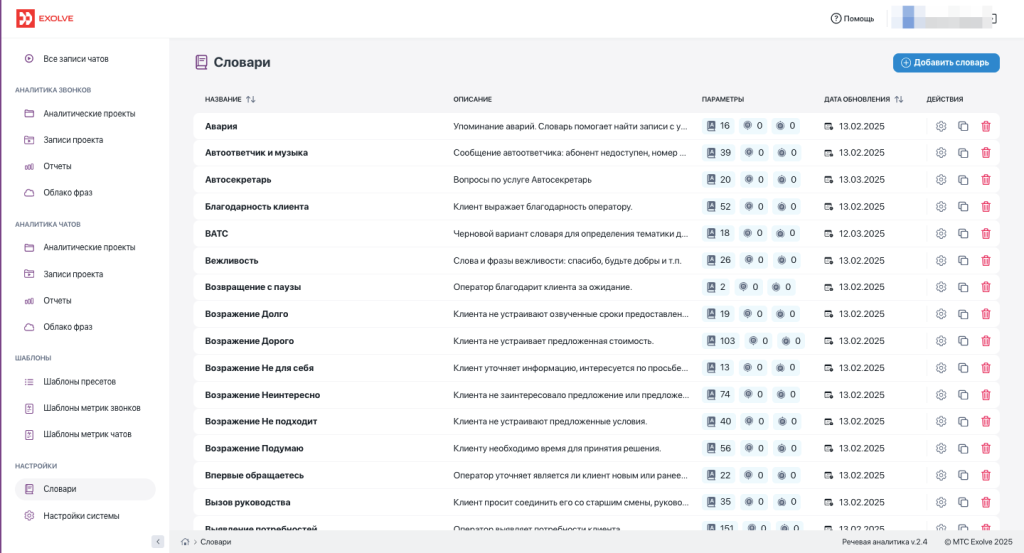The height and width of the screenshot is (553, 1024).
Task: Sort by Дата обновления column arrows
Action: click(x=899, y=99)
